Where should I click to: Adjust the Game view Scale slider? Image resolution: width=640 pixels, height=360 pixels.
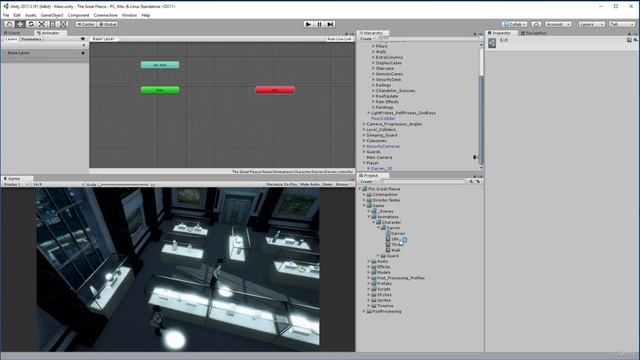point(125,184)
